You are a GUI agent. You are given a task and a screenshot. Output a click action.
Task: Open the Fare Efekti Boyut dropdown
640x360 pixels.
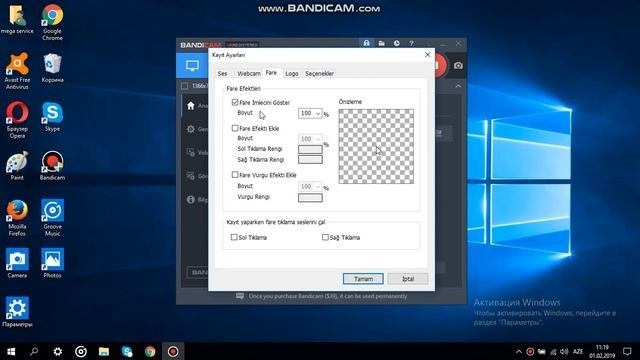[310, 139]
